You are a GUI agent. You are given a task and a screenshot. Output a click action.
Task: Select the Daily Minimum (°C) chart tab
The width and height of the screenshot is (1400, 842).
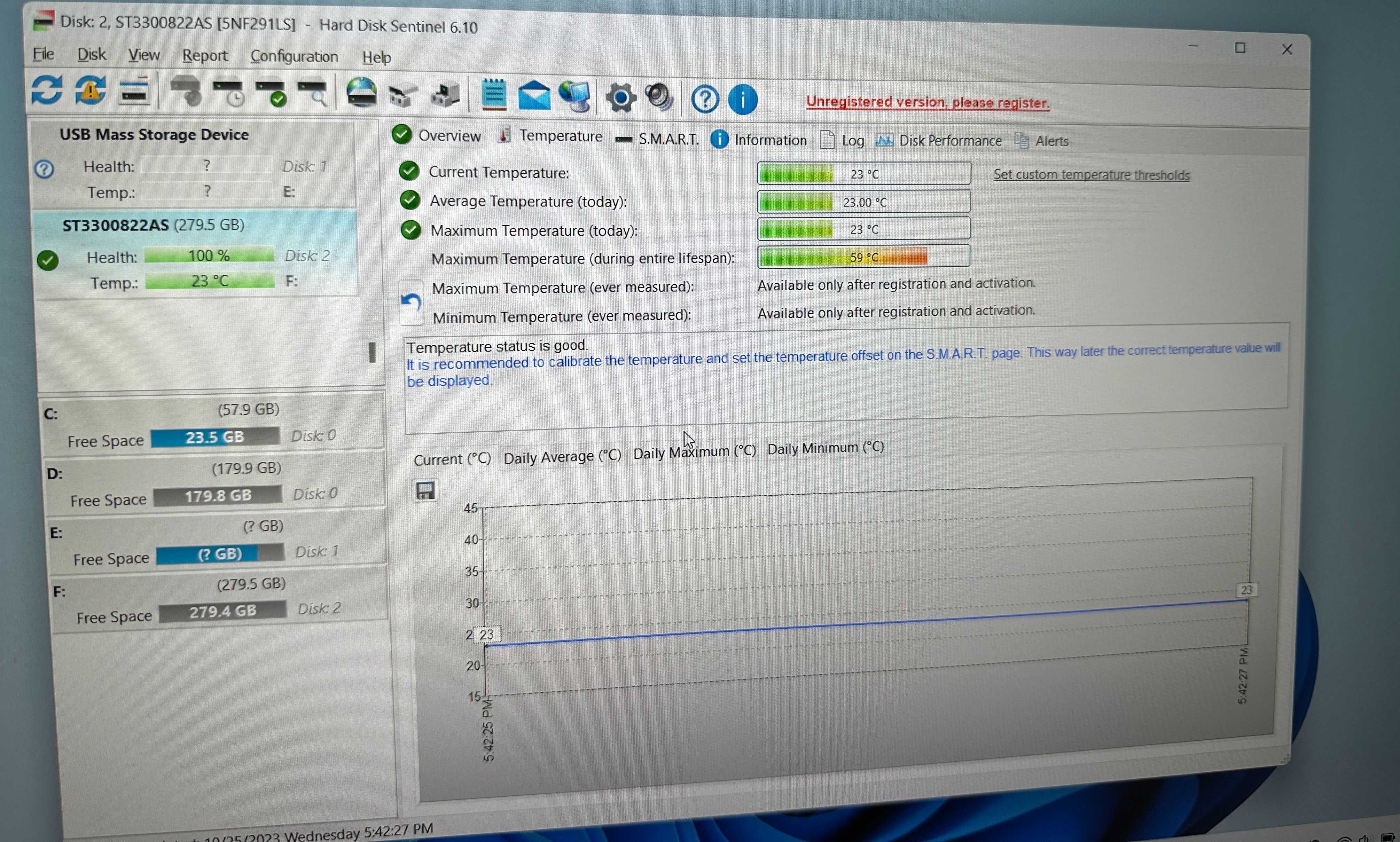(826, 448)
